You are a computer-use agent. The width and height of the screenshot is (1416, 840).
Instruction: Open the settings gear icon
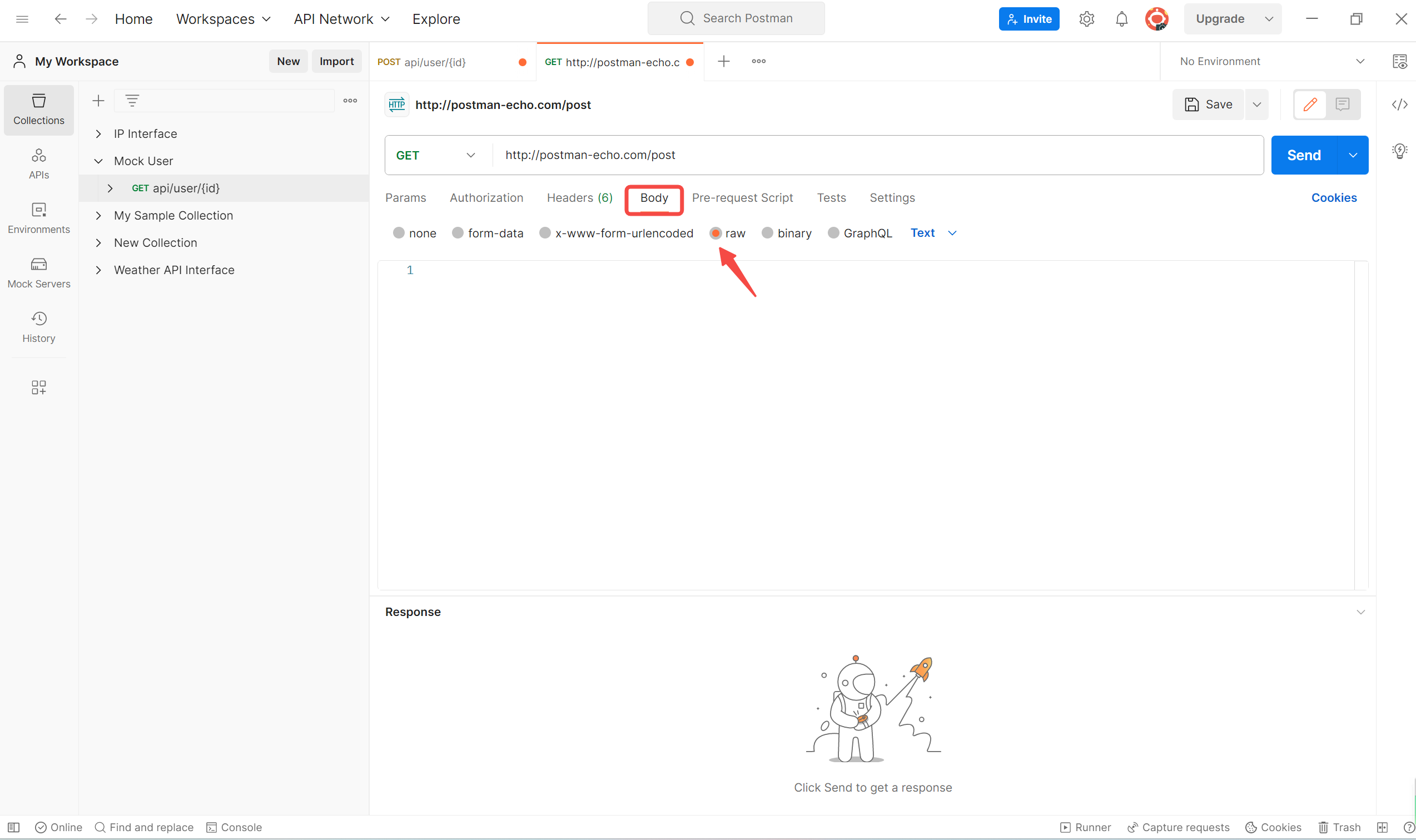(1086, 19)
